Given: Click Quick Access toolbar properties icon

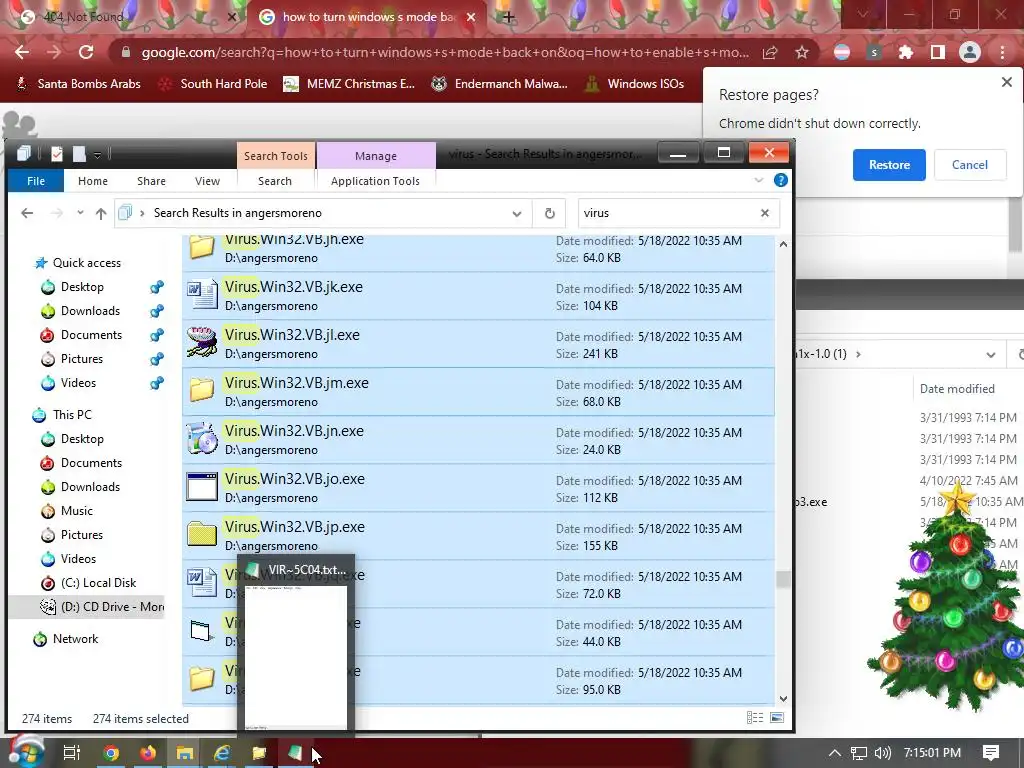Looking at the screenshot, I should coord(57,154).
